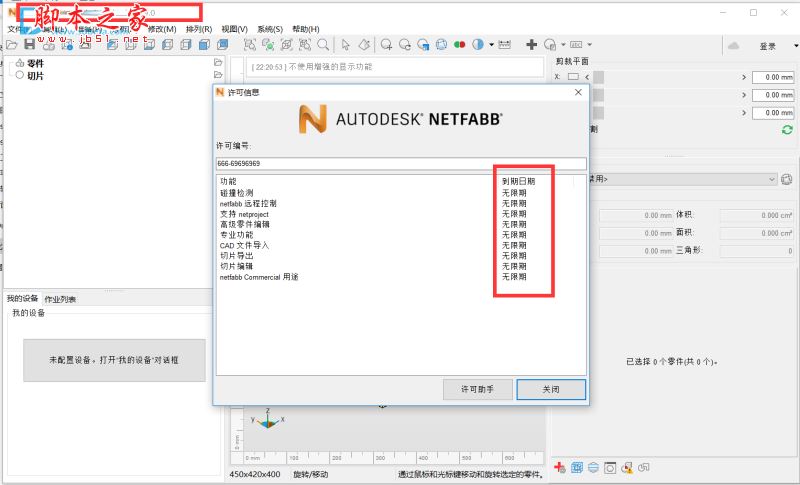800x485 pixels.
Task: Switch to the 作业列表 tab
Action: 60,299
